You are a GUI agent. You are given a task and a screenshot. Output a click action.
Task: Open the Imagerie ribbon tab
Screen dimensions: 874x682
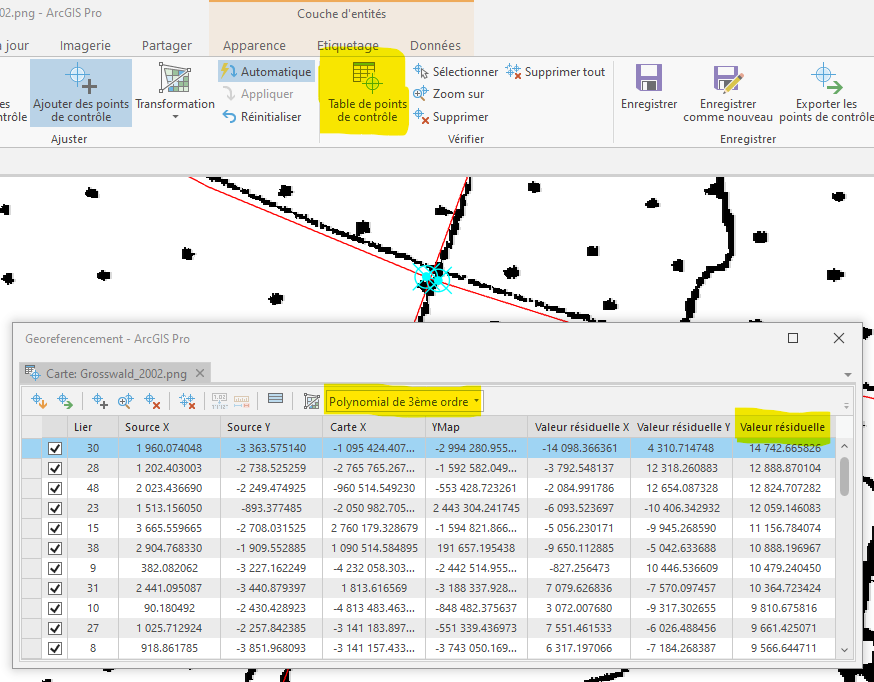(85, 45)
